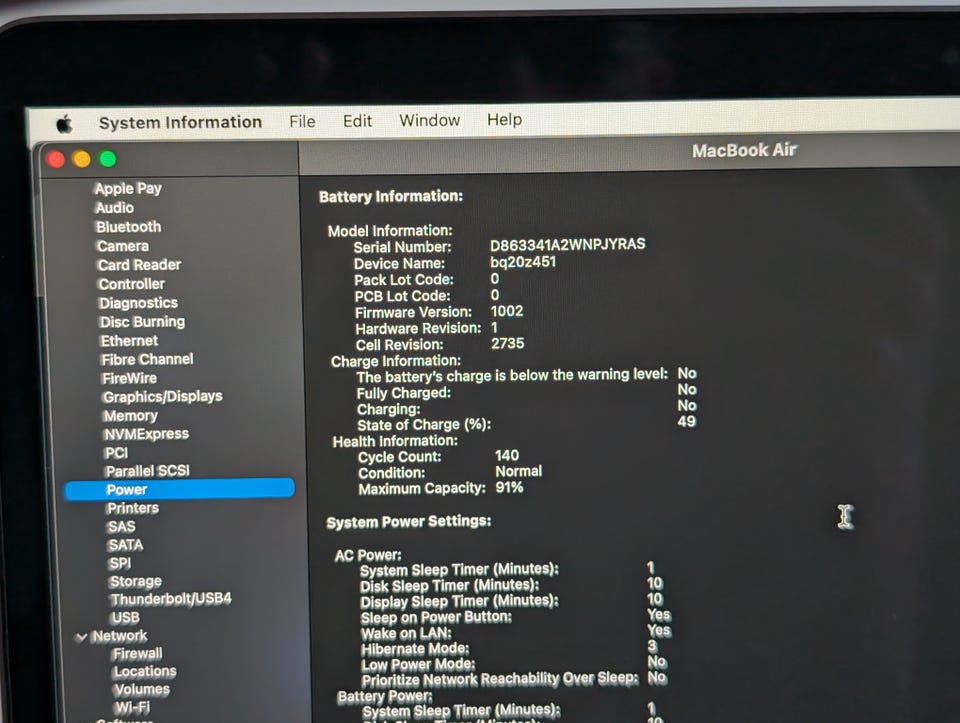Click firmware version value 1002
The width and height of the screenshot is (960, 723).
tap(507, 311)
